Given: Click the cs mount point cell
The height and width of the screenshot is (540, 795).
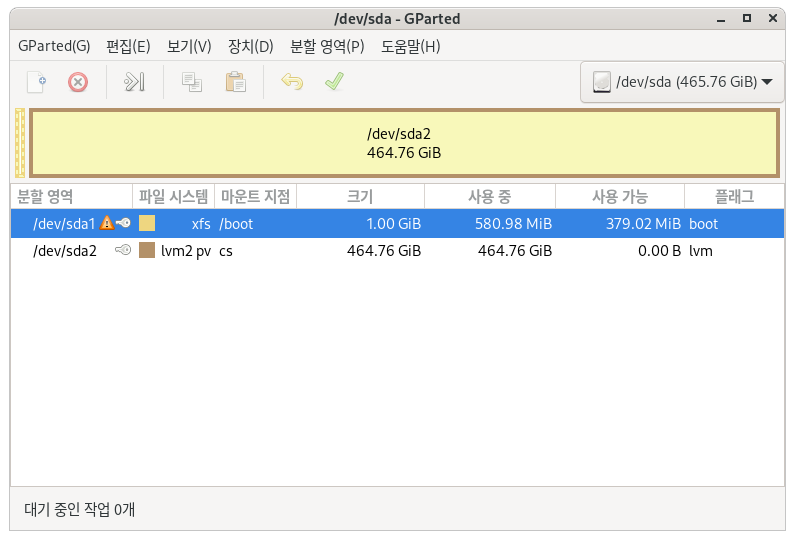Looking at the screenshot, I should [226, 251].
